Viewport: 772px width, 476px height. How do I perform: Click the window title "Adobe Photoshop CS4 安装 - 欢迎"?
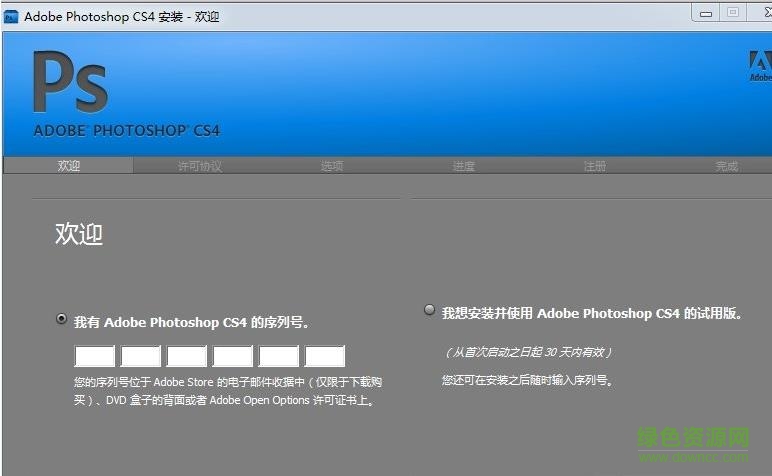(x=122, y=17)
